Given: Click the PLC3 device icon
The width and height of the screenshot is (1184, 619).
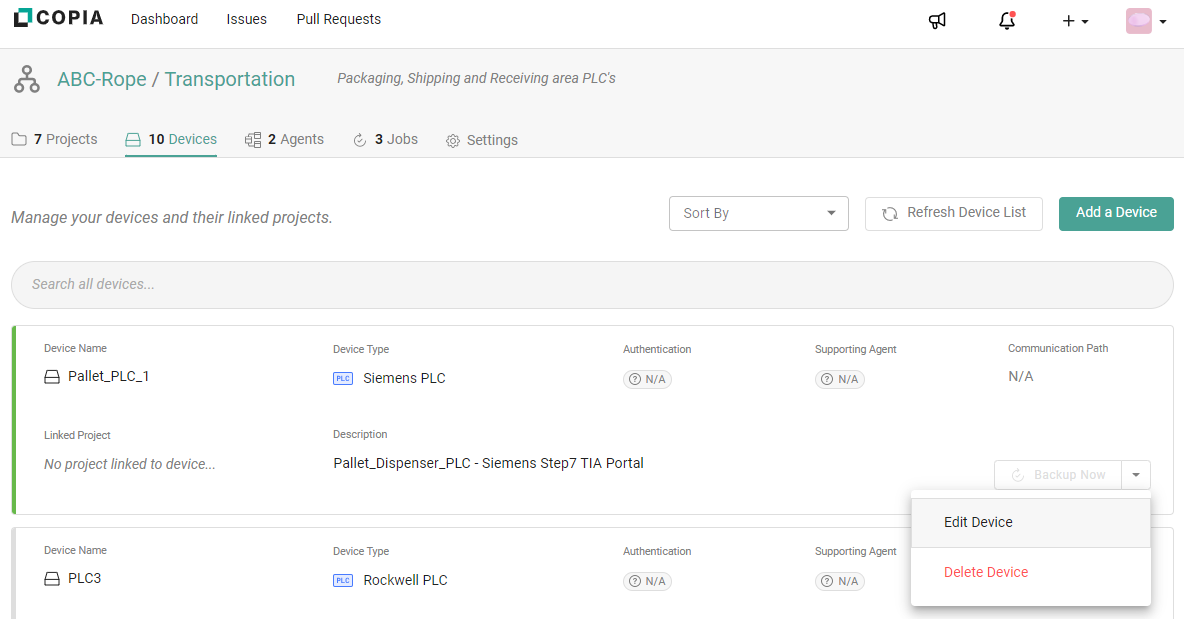Looking at the screenshot, I should click(x=52, y=579).
